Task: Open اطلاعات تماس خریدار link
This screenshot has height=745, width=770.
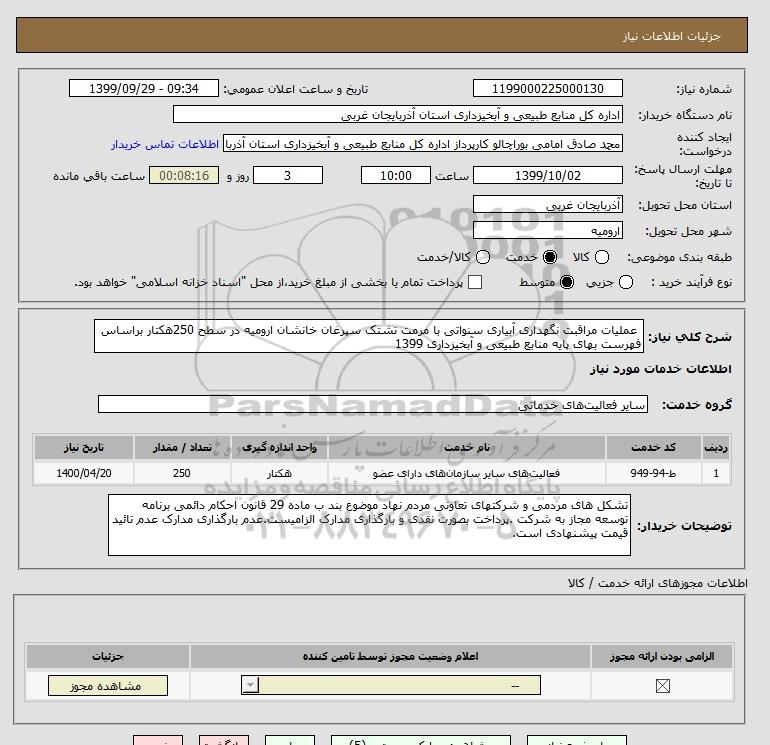Action: [165, 144]
